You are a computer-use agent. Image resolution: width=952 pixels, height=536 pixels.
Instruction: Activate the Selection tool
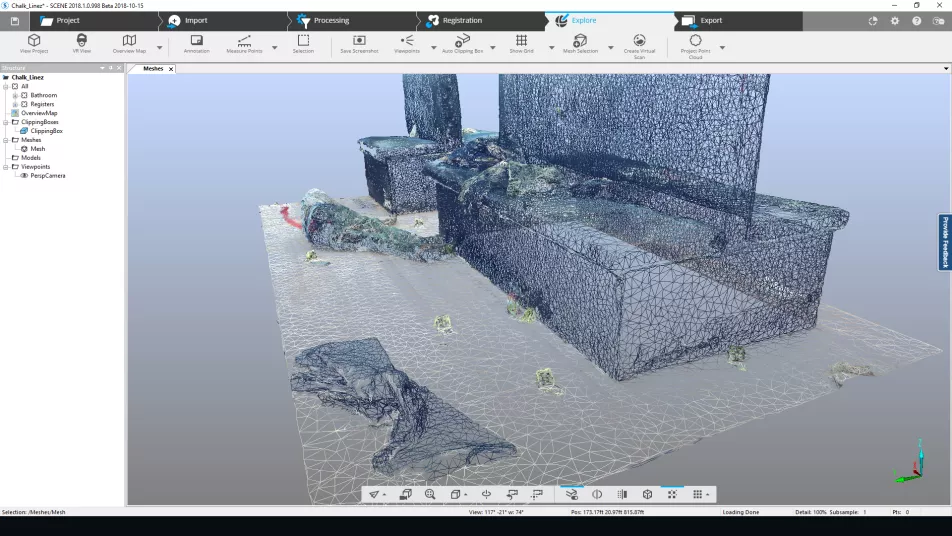coord(304,41)
